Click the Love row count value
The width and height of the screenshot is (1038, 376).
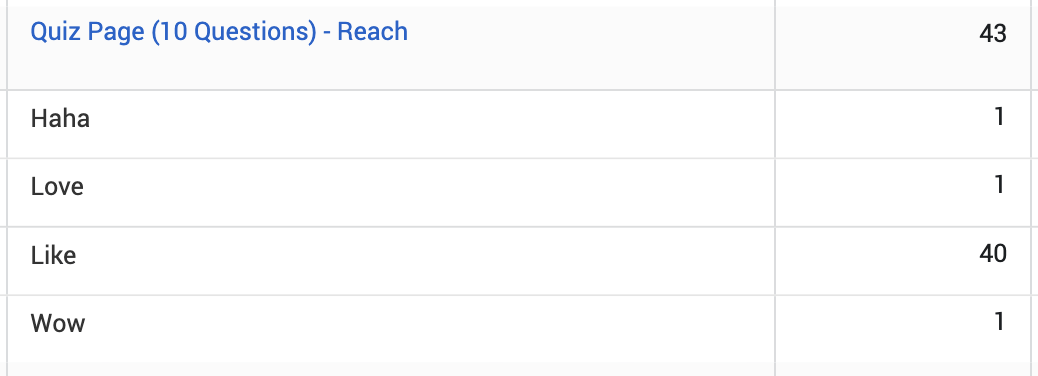click(1000, 185)
